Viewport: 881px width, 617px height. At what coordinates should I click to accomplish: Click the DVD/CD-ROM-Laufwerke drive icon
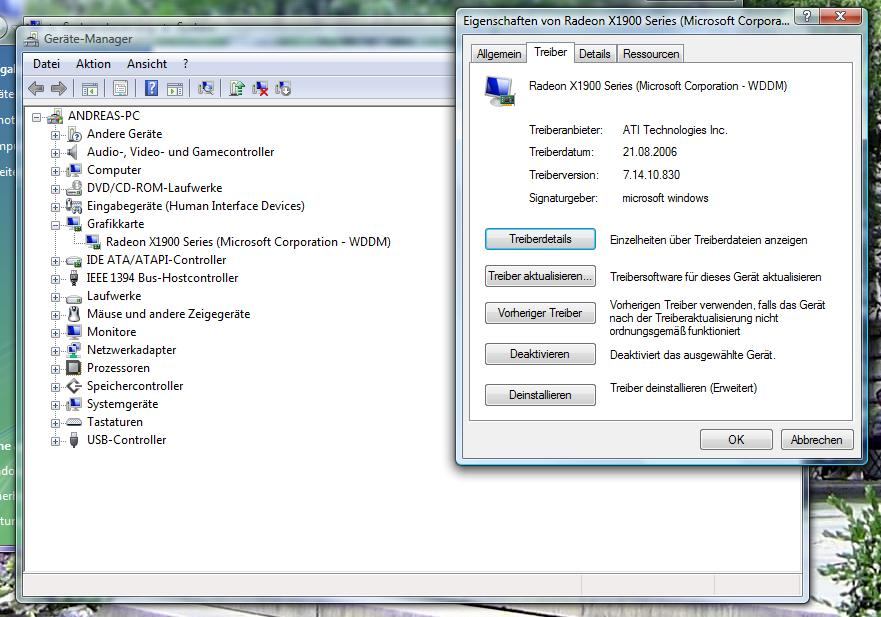[74, 188]
